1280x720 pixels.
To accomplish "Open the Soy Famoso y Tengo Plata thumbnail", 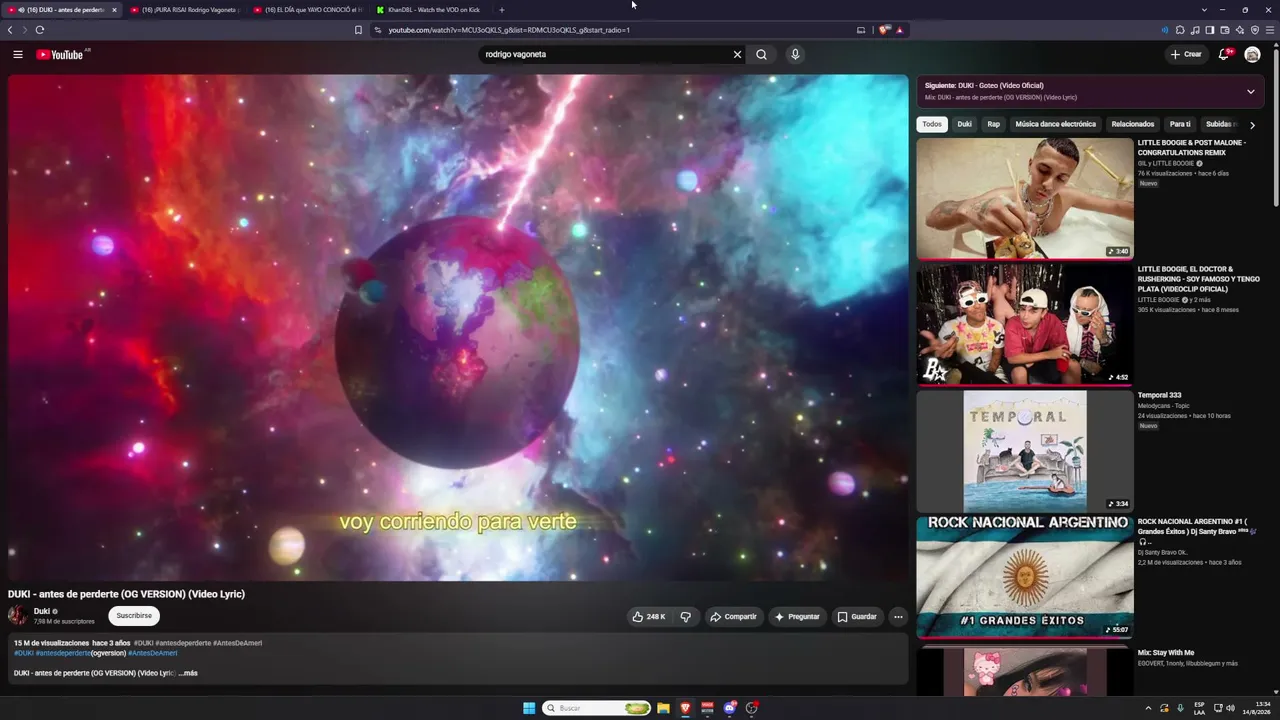I will pyautogui.click(x=1025, y=324).
